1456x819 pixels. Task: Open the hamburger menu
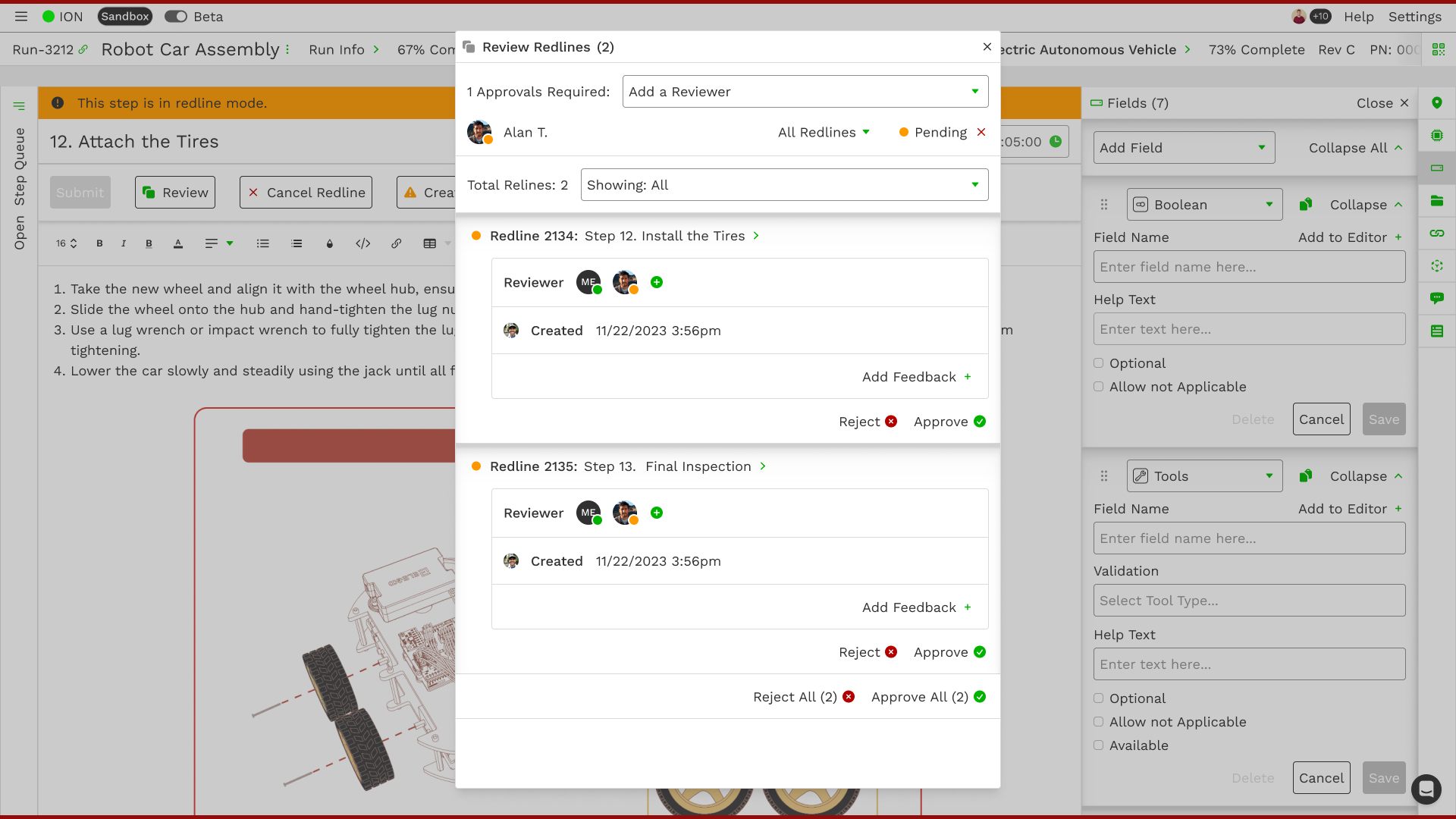(21, 16)
